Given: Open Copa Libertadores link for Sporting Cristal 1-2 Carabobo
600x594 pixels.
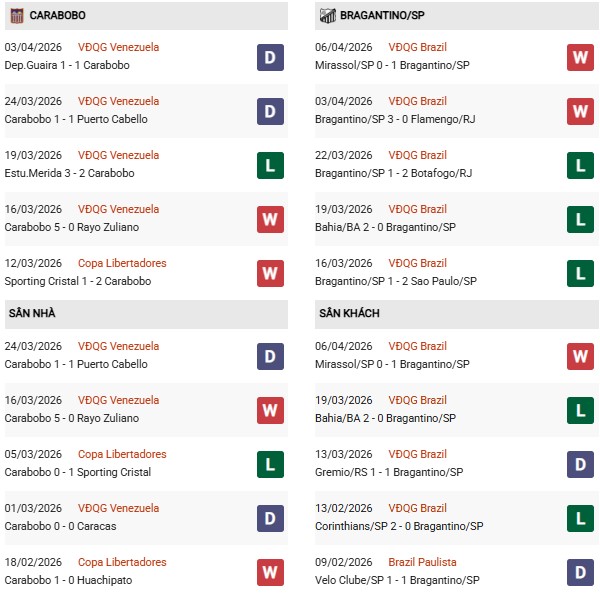Looking at the screenshot, I should pos(122,263).
